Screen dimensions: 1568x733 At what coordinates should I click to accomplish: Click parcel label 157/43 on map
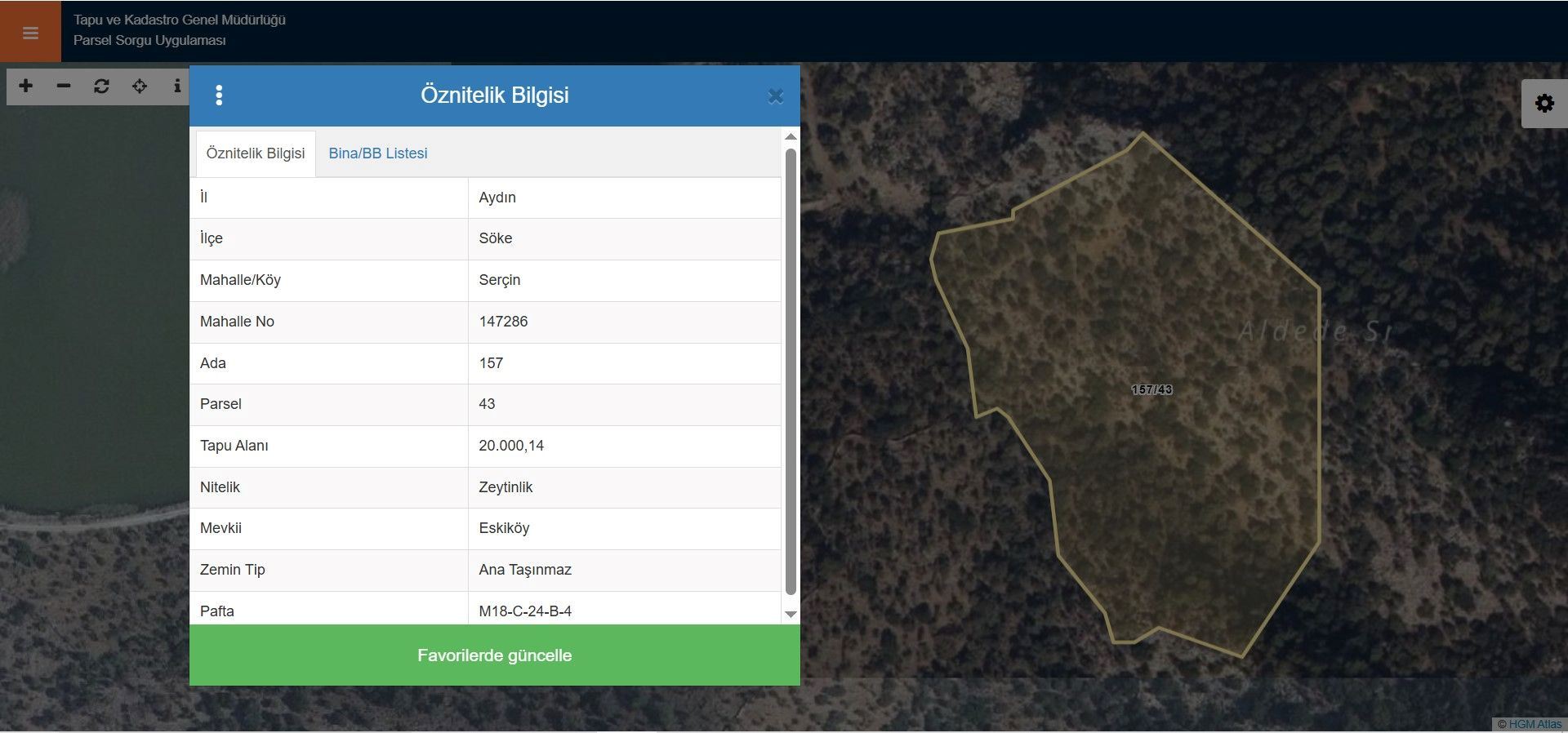(x=1152, y=389)
